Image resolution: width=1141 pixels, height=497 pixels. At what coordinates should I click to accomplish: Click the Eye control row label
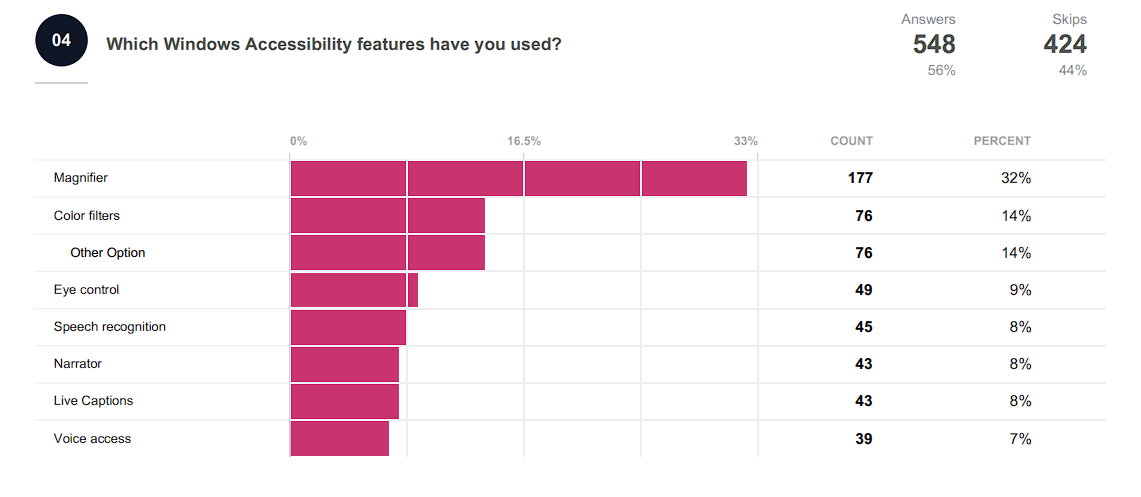86,290
